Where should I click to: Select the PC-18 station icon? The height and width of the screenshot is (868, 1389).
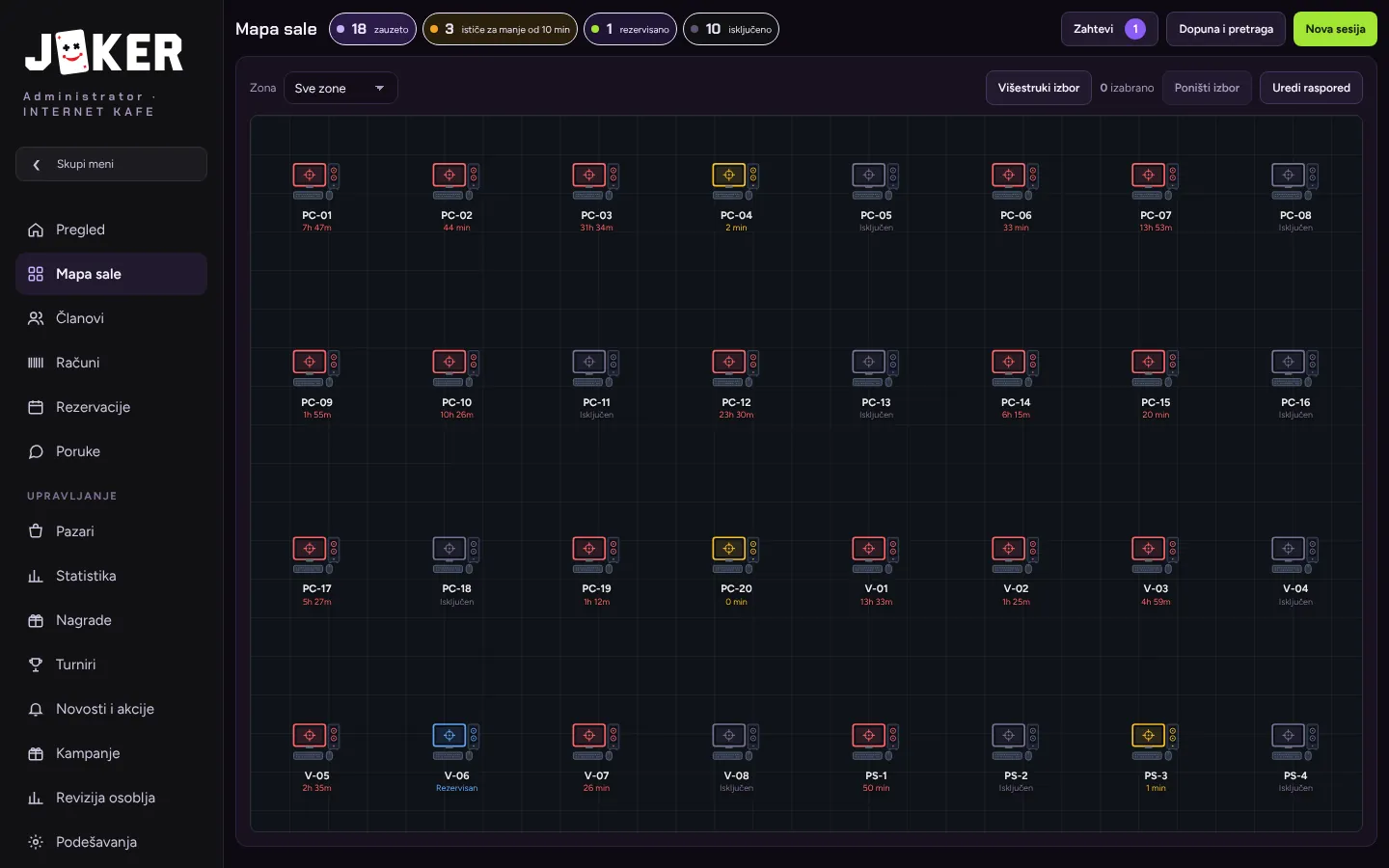(456, 555)
